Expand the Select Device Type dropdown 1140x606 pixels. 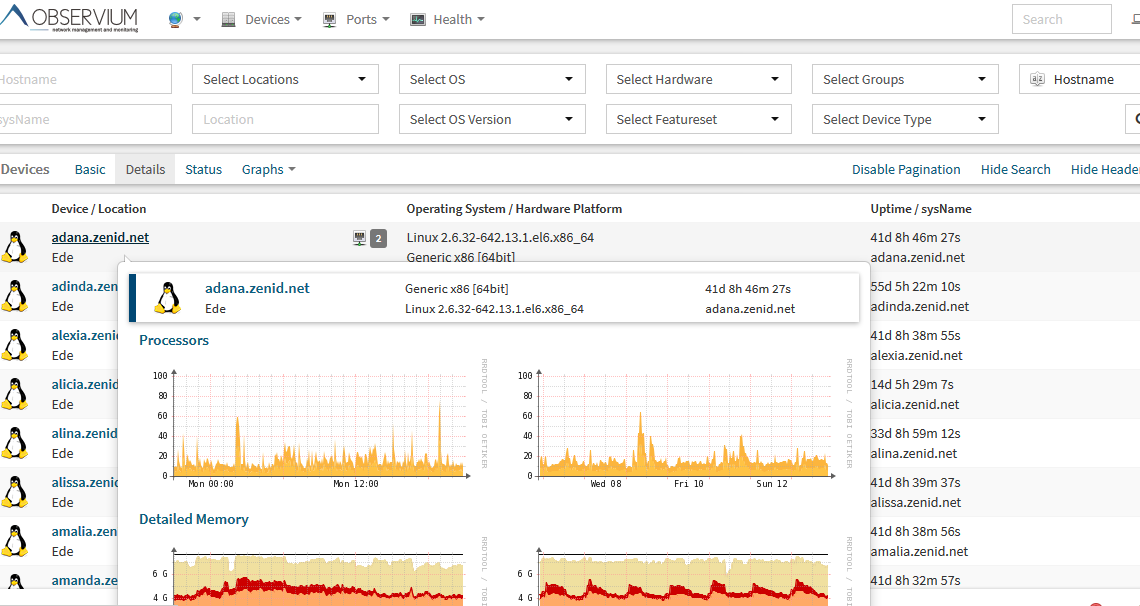tap(905, 119)
